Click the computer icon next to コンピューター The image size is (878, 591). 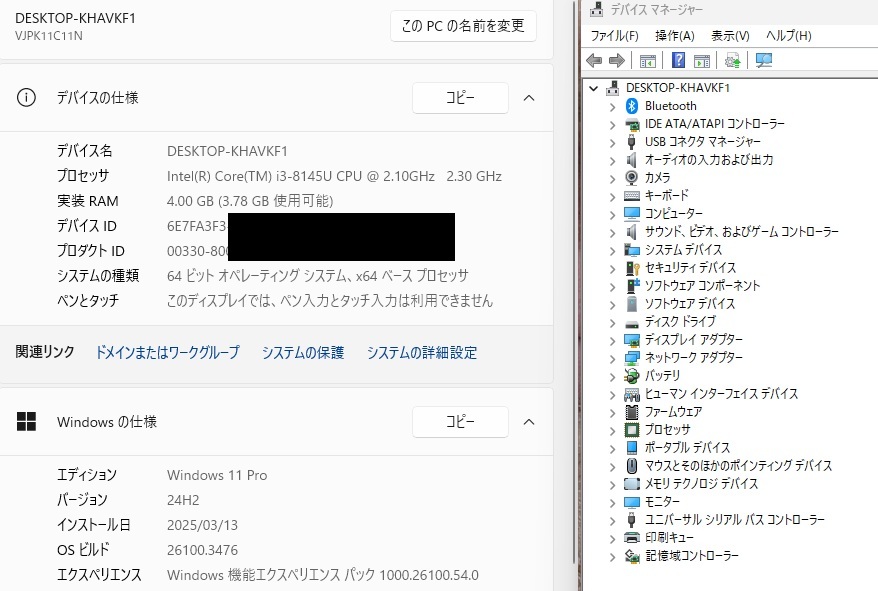pyautogui.click(x=632, y=214)
